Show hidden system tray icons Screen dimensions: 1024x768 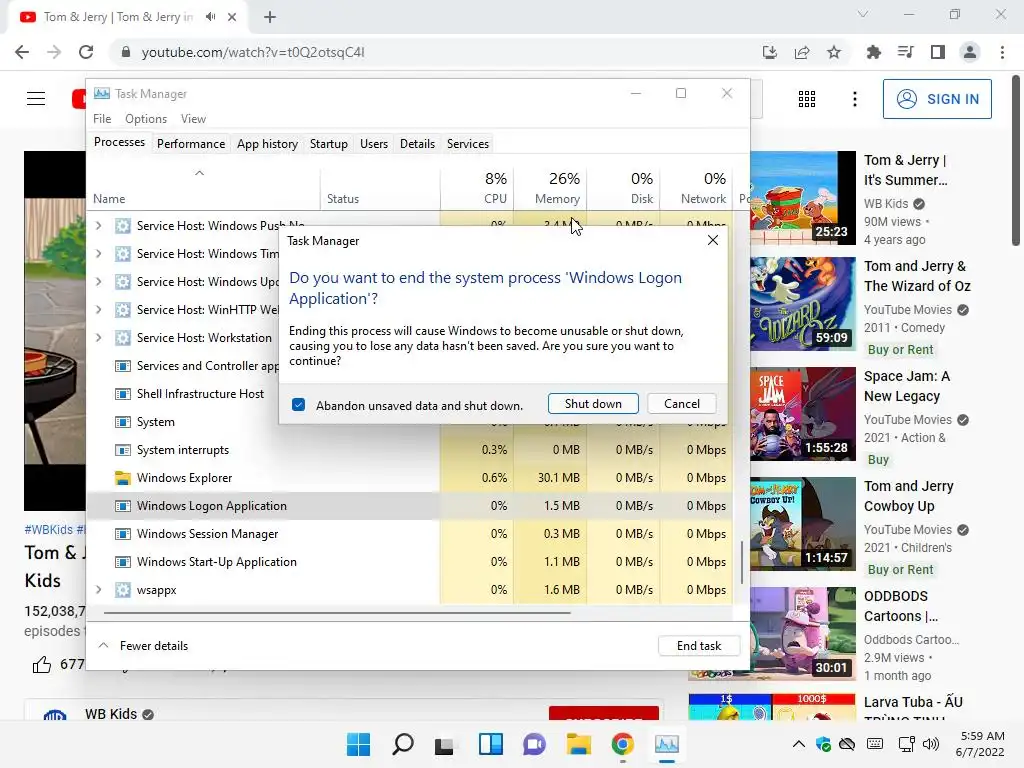point(798,744)
